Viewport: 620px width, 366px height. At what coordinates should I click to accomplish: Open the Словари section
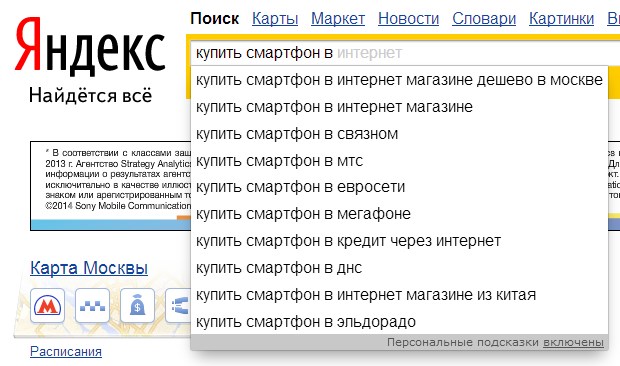pyautogui.click(x=484, y=19)
